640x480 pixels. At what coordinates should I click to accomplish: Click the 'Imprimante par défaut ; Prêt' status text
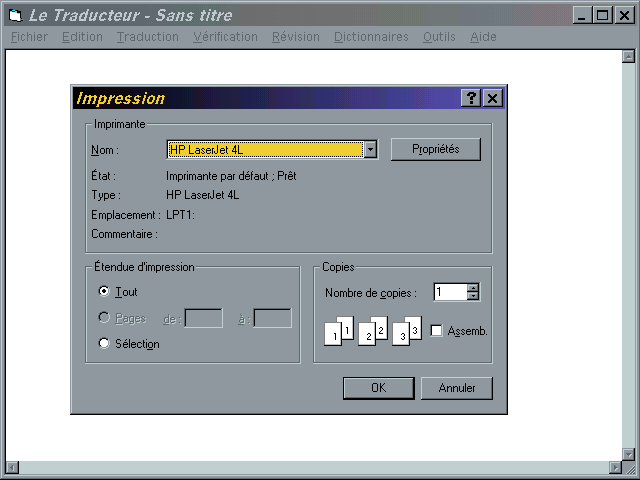[231, 176]
